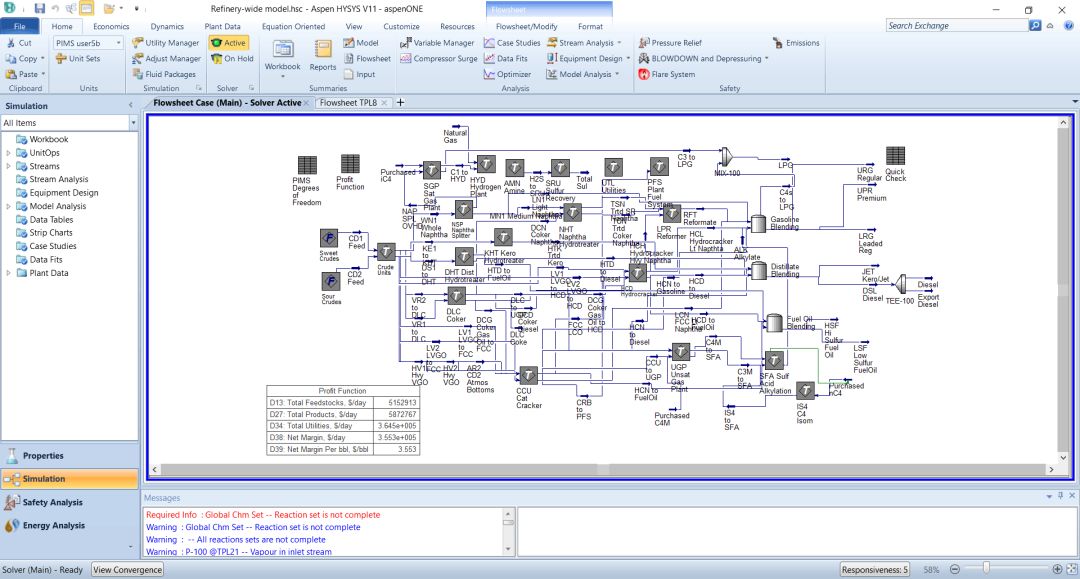Open the Adjust Manager
1080x579 pixels.
166,59
